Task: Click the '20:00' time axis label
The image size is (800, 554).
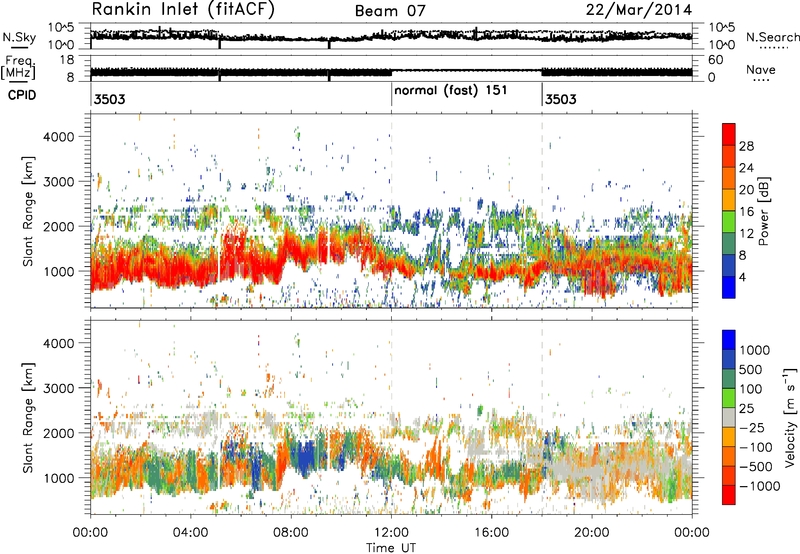Action: click(x=592, y=533)
